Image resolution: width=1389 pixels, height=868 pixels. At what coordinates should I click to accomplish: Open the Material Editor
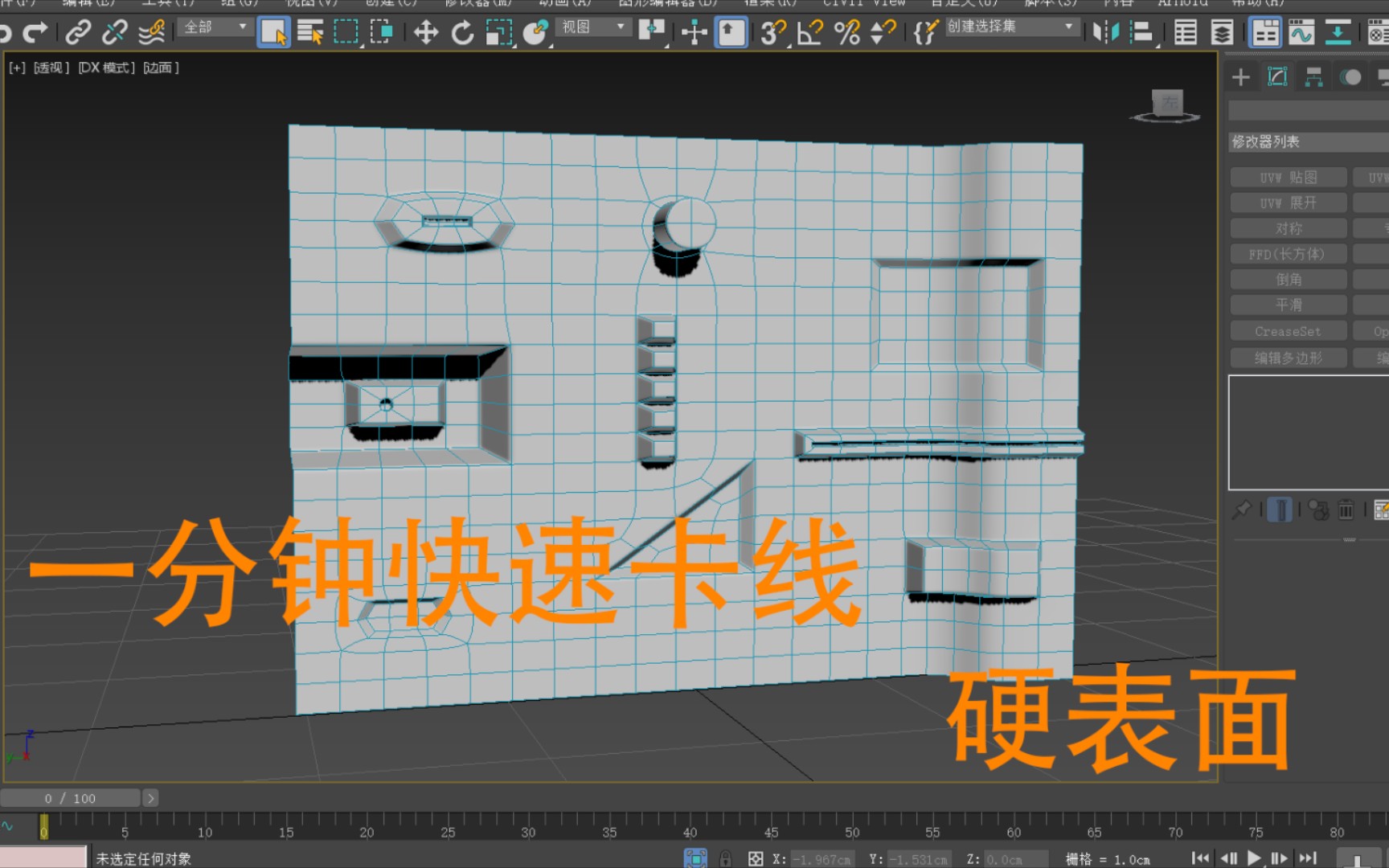click(1377, 32)
